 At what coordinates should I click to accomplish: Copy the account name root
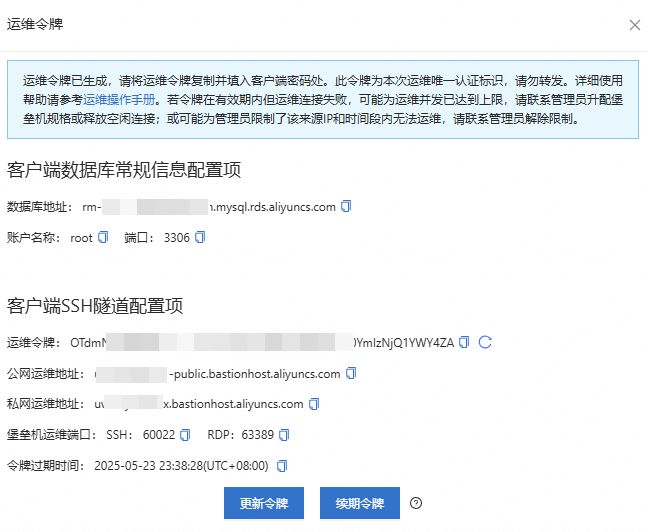pos(103,237)
